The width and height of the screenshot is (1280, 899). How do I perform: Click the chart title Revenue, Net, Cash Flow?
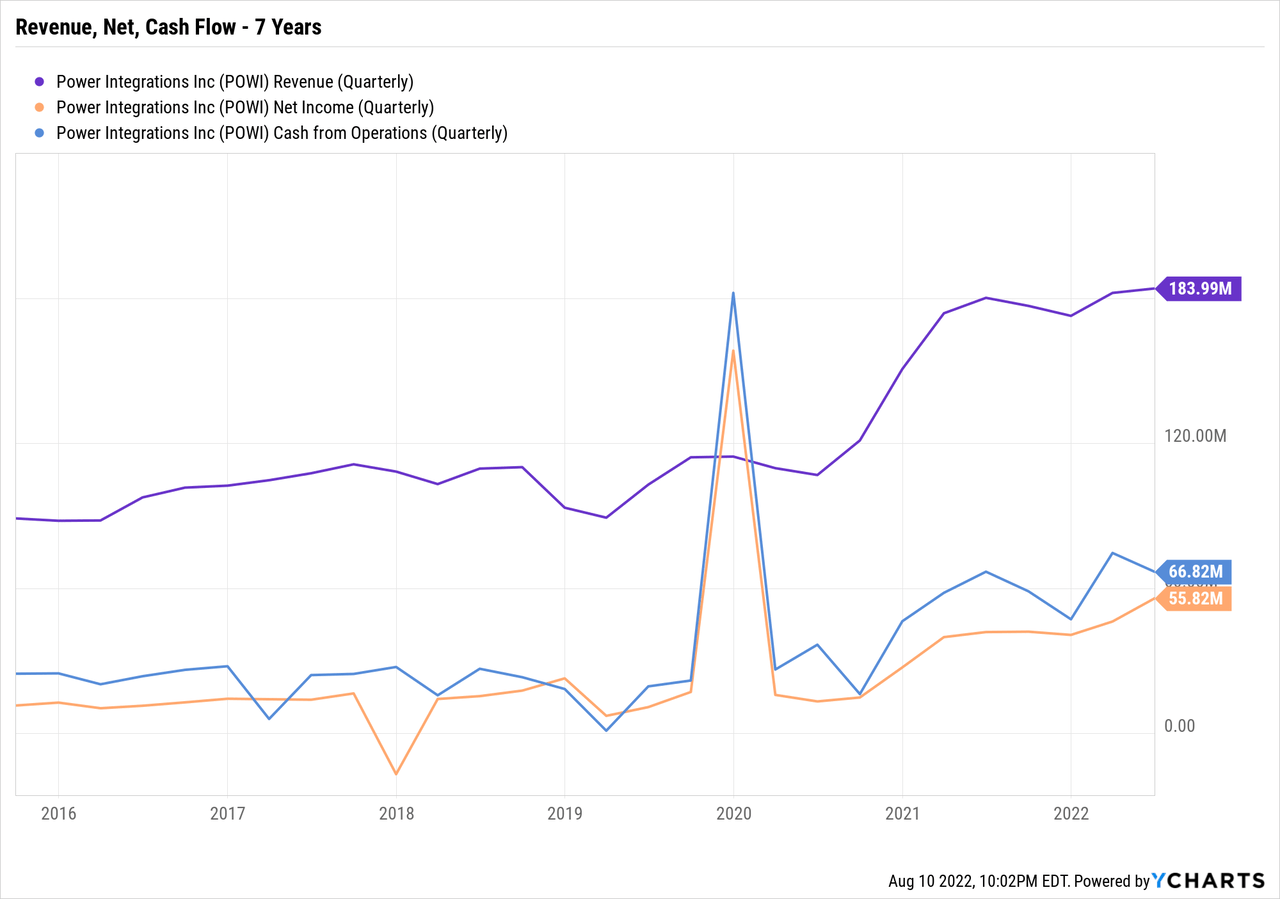pos(169,27)
